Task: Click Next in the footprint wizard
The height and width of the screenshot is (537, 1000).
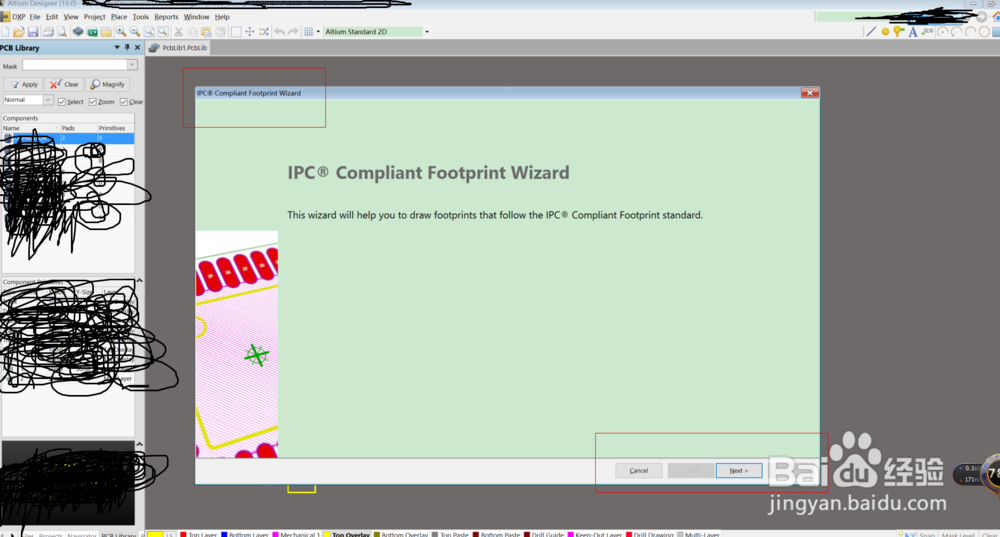Action: point(739,471)
